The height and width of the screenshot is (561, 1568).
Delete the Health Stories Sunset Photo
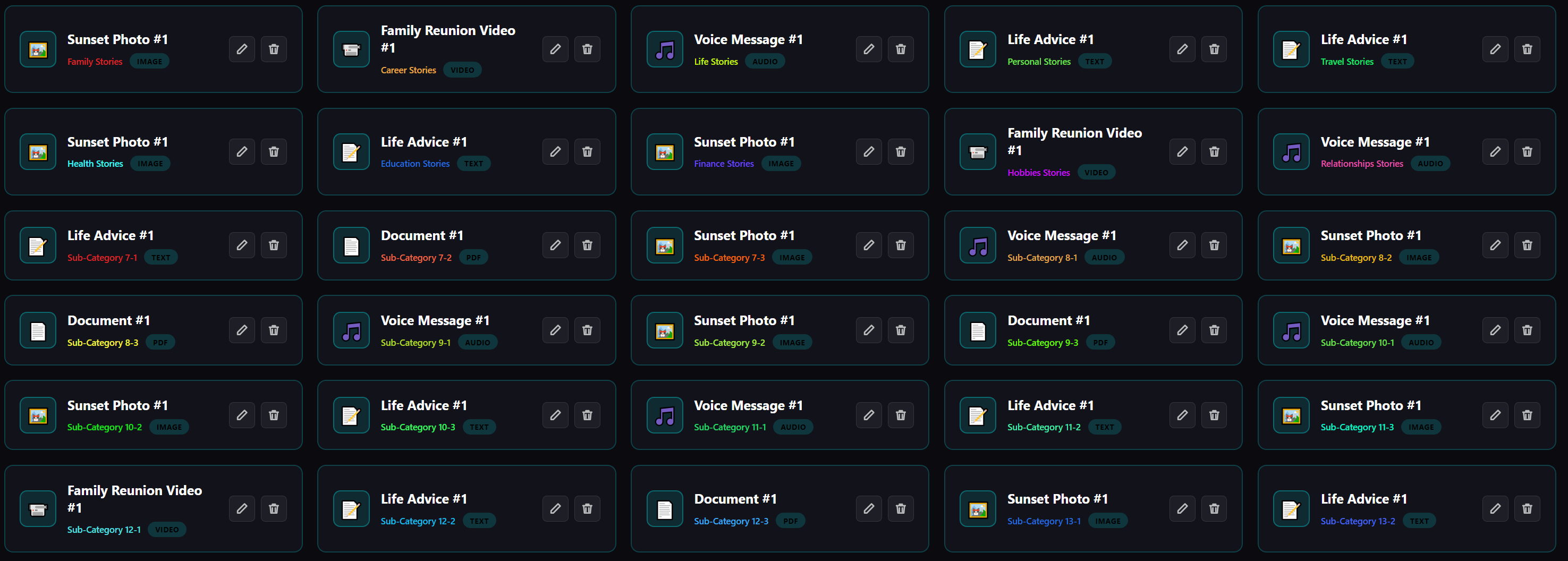click(x=274, y=151)
